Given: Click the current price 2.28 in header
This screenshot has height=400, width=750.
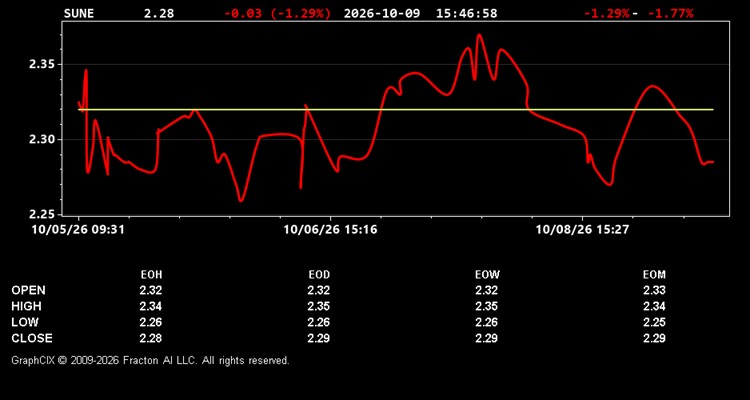Looking at the screenshot, I should pyautogui.click(x=159, y=13).
